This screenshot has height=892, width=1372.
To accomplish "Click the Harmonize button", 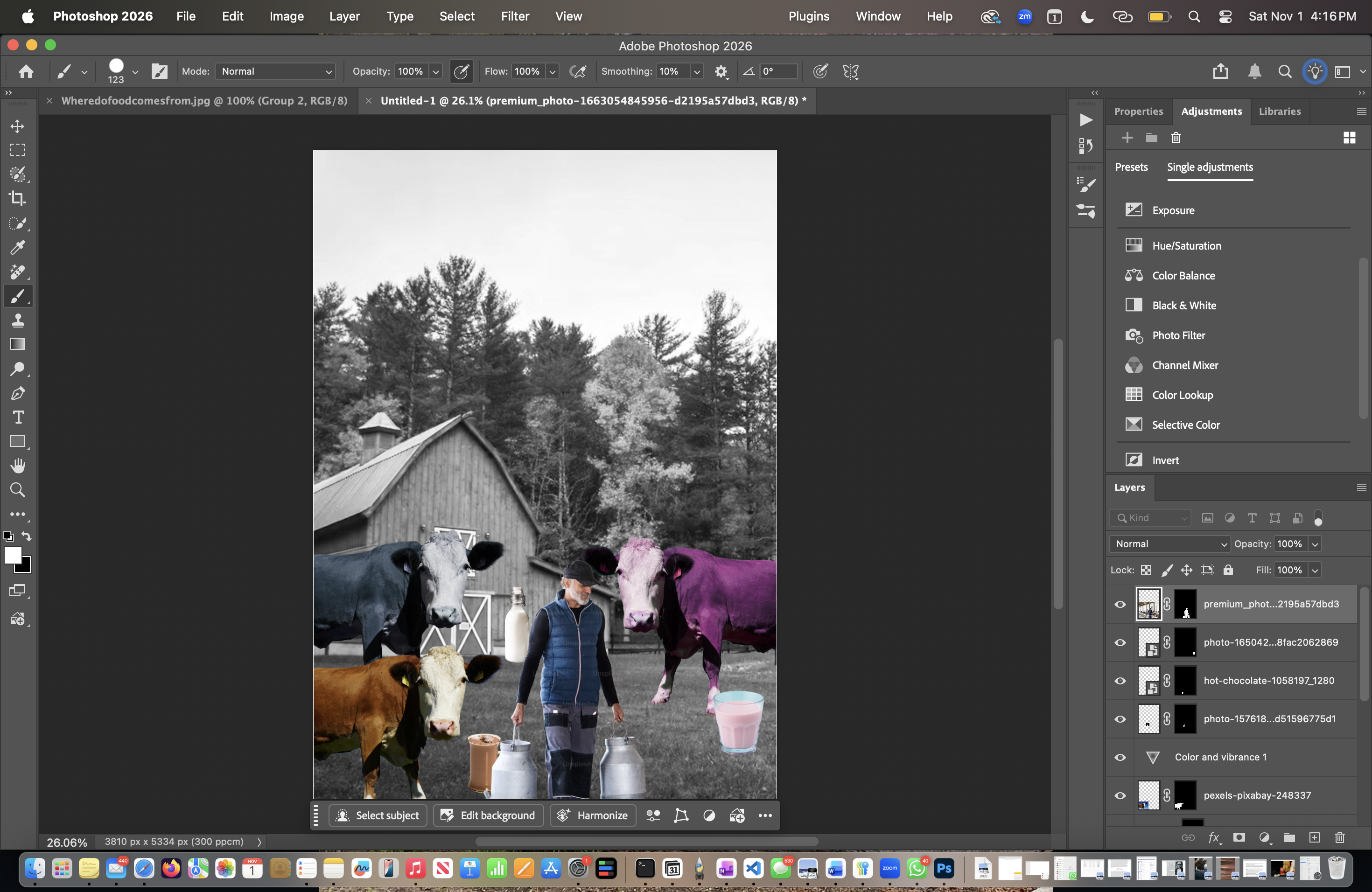I will pyautogui.click(x=593, y=815).
